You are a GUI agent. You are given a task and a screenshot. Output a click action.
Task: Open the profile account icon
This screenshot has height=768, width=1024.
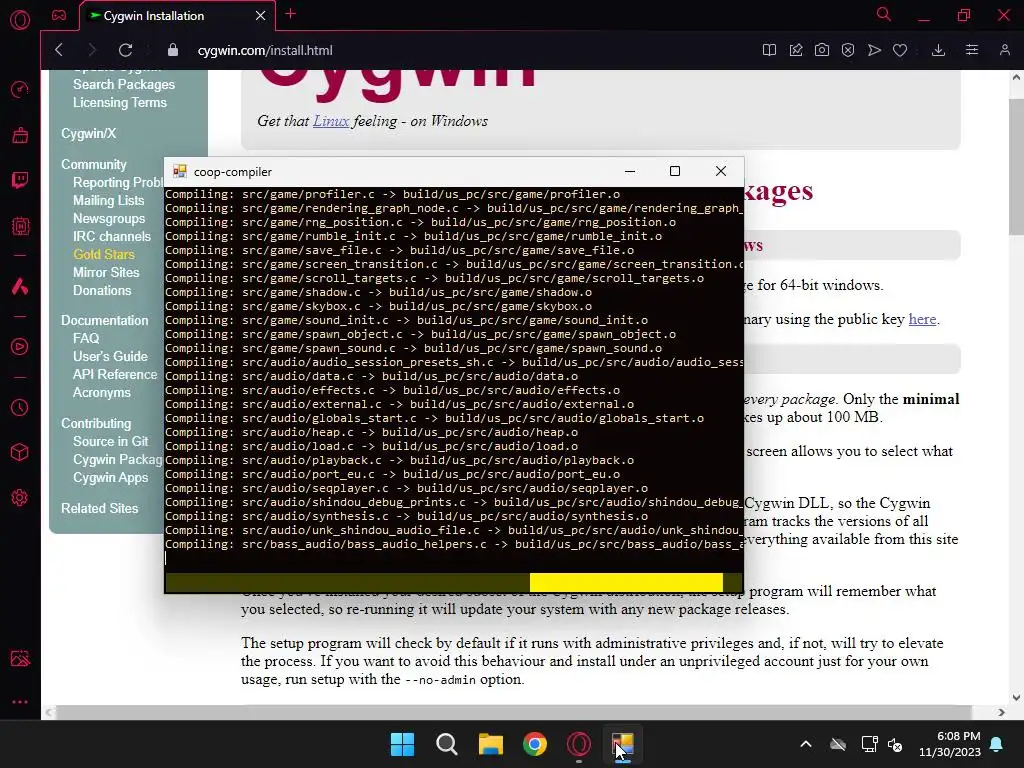coord(1004,50)
